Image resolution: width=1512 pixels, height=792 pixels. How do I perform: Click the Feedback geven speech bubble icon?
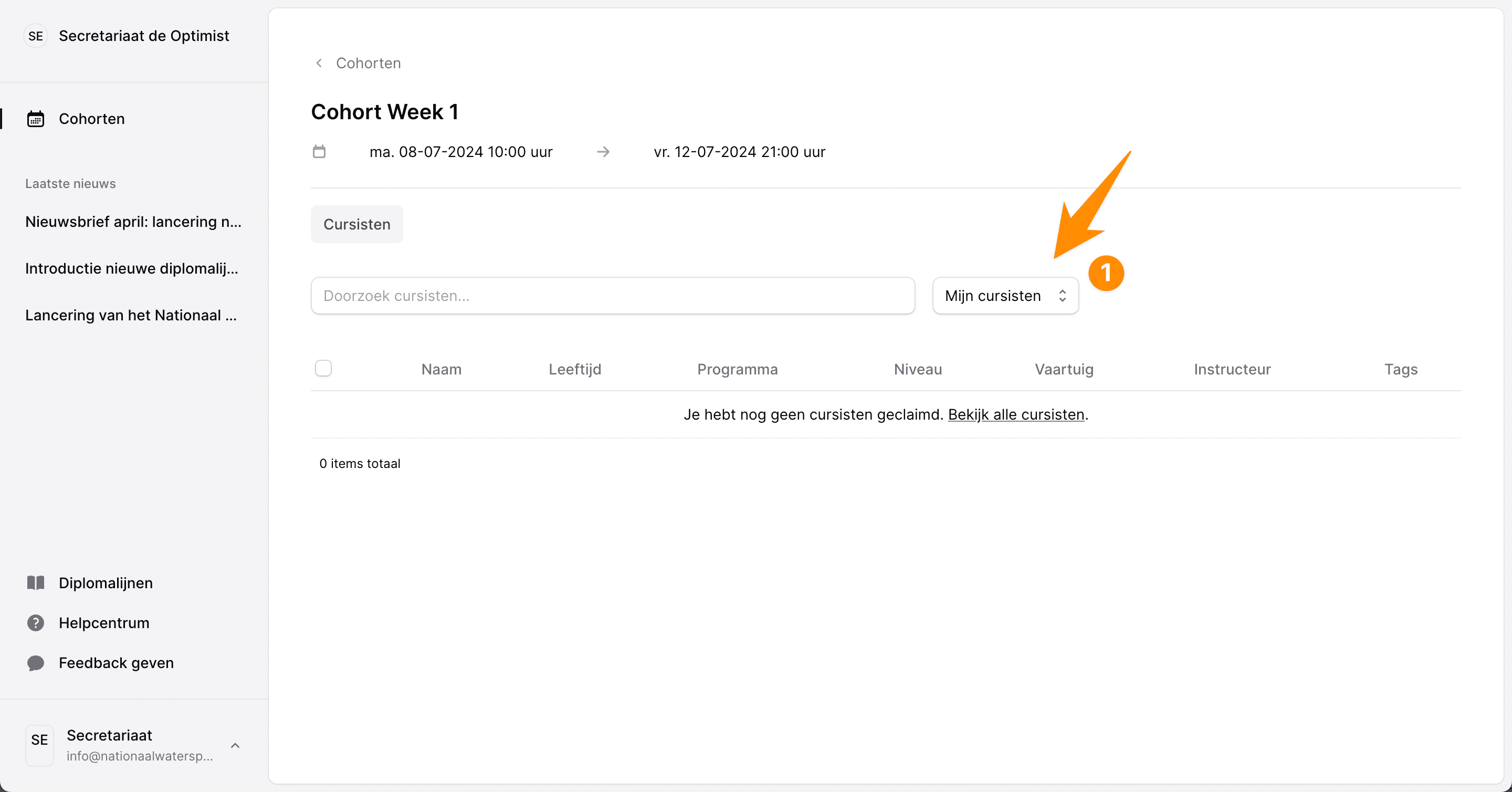(36, 662)
